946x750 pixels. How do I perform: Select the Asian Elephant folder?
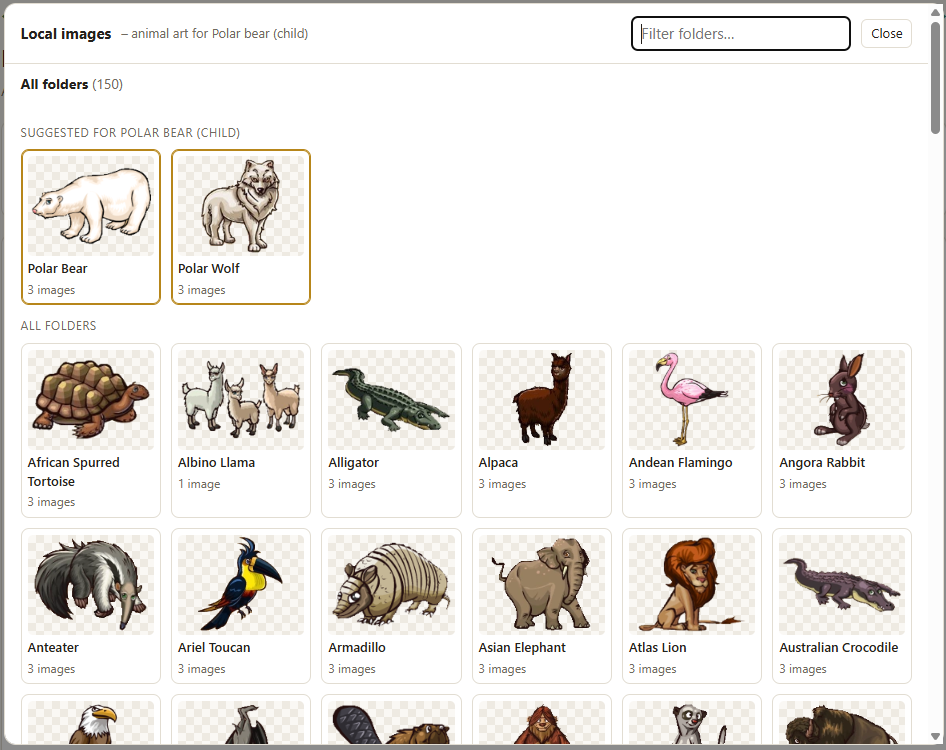coord(541,606)
